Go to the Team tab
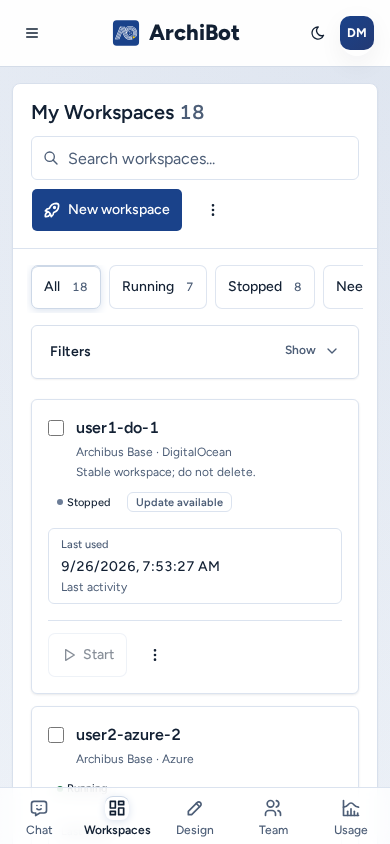 coord(273,817)
